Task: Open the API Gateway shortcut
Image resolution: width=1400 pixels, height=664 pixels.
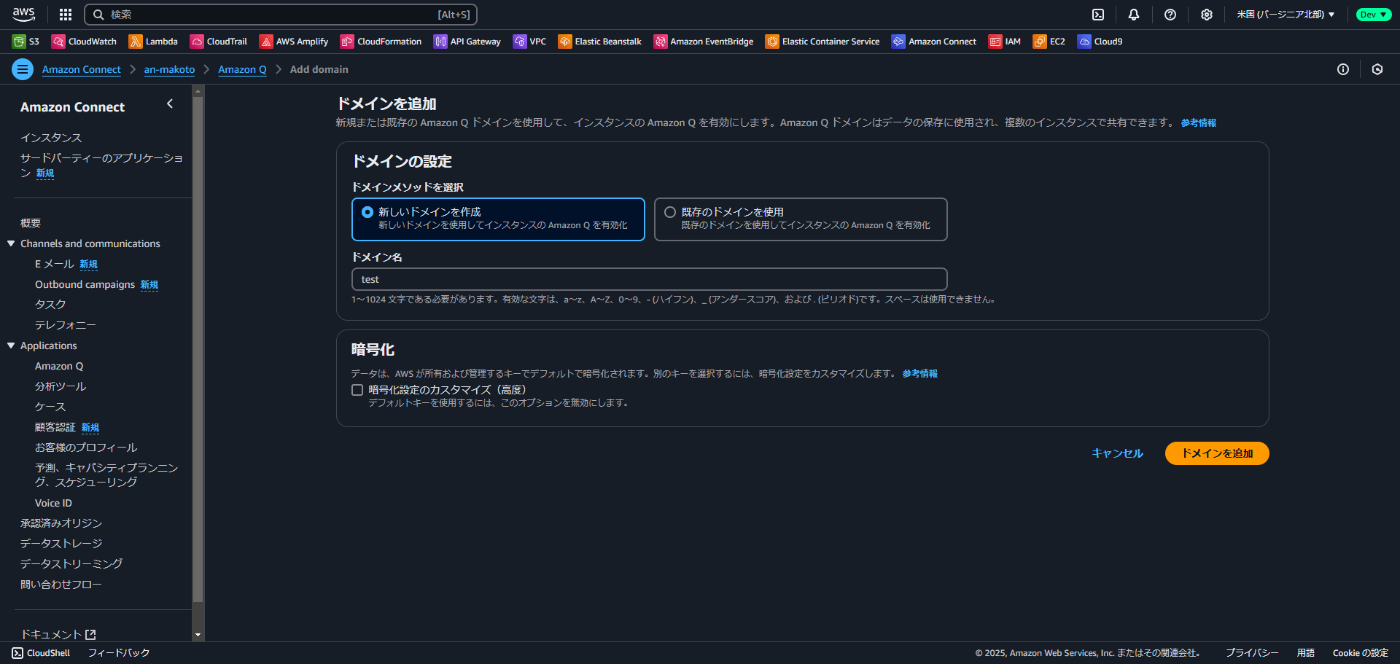Action: click(x=467, y=42)
